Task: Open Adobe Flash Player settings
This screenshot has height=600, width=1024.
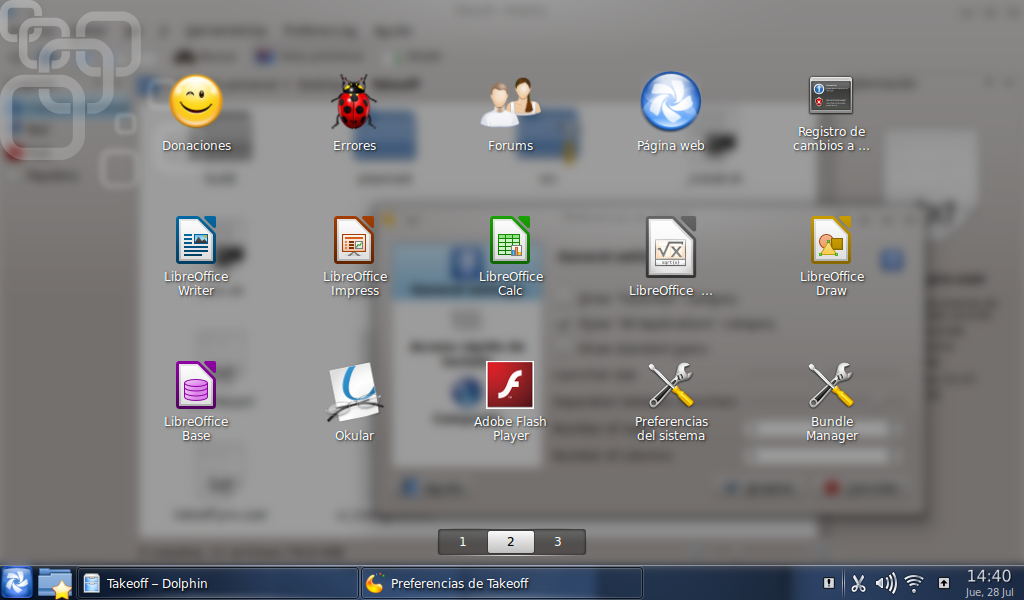Action: (x=510, y=385)
